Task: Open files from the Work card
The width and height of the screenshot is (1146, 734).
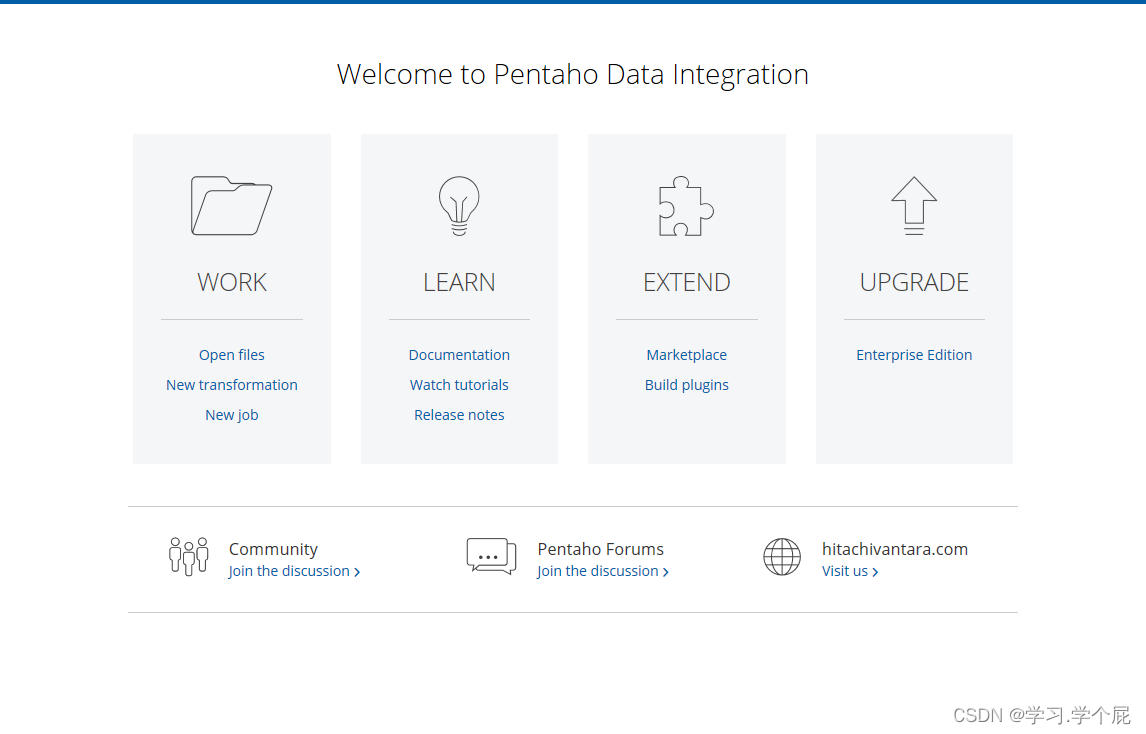Action: coord(232,355)
